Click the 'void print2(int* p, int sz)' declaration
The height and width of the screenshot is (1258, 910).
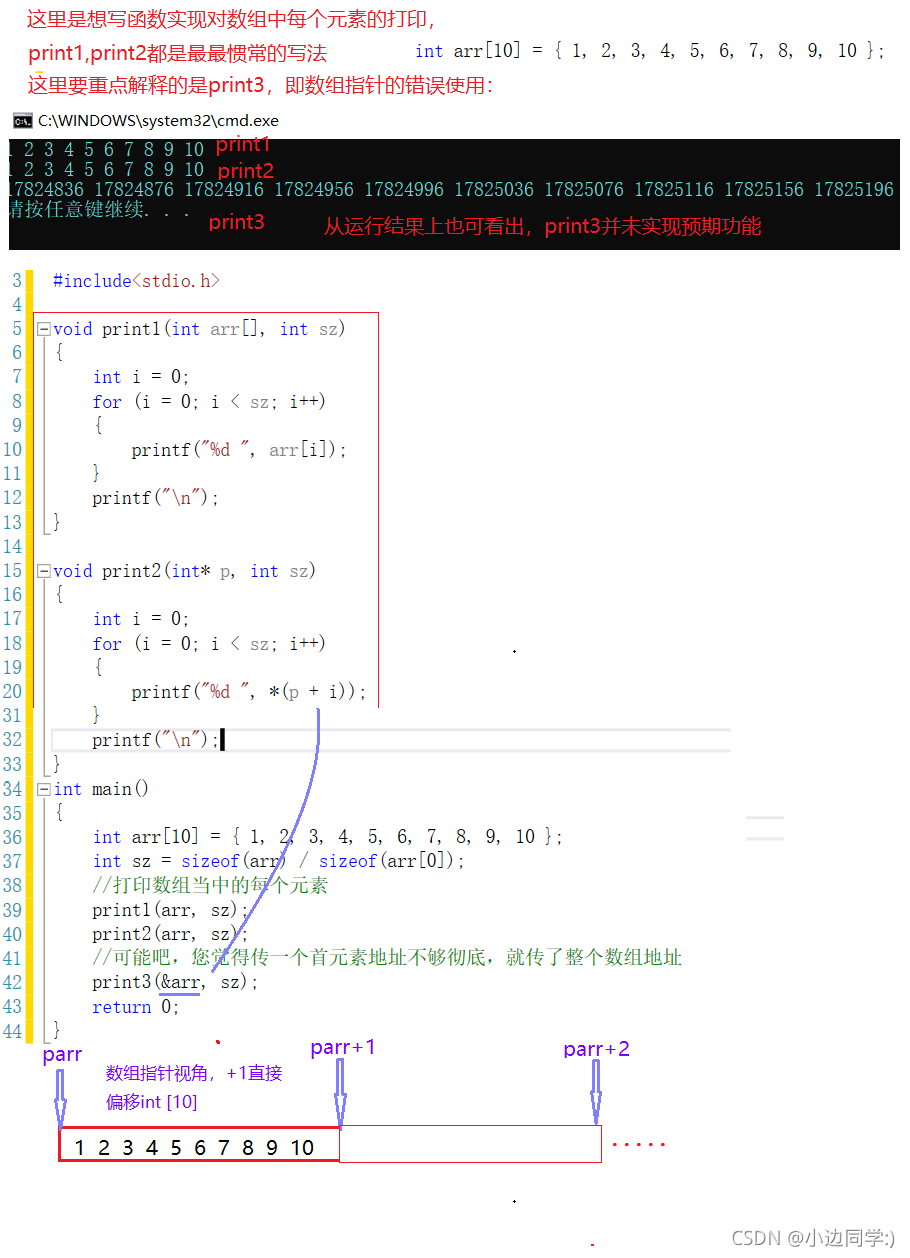click(x=184, y=571)
